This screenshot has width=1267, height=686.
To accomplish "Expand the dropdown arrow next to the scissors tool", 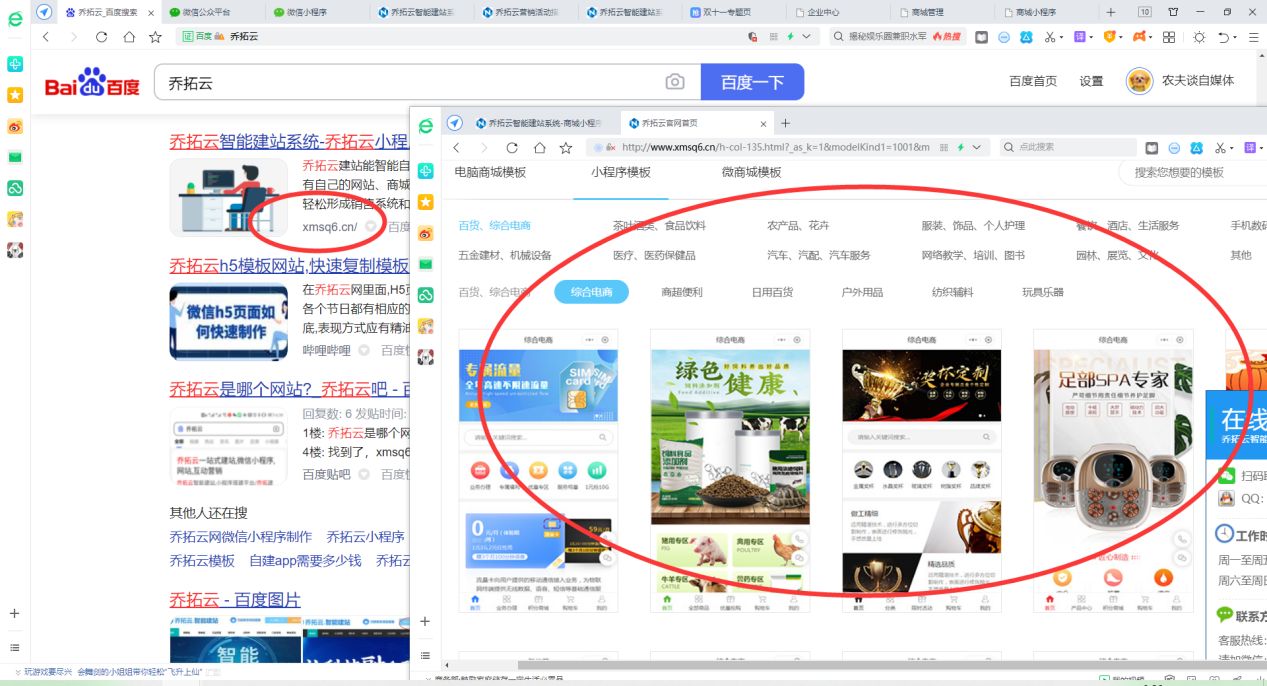I will (x=1062, y=38).
